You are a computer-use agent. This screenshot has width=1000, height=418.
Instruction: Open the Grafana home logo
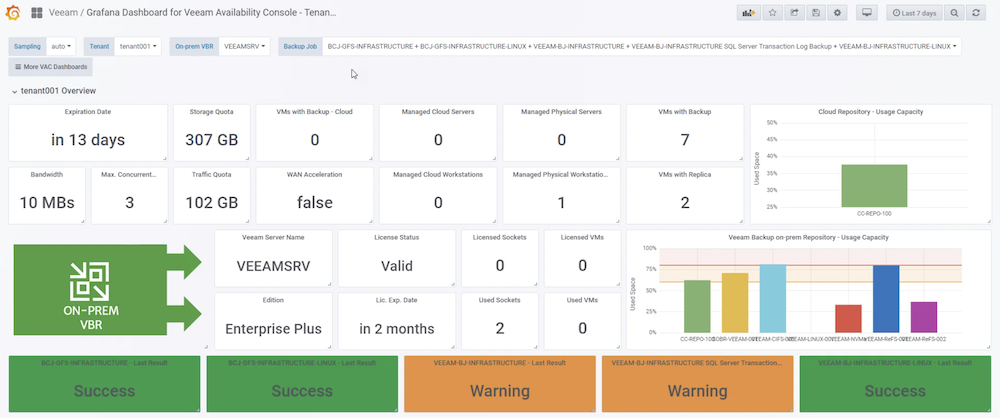tap(13, 12)
